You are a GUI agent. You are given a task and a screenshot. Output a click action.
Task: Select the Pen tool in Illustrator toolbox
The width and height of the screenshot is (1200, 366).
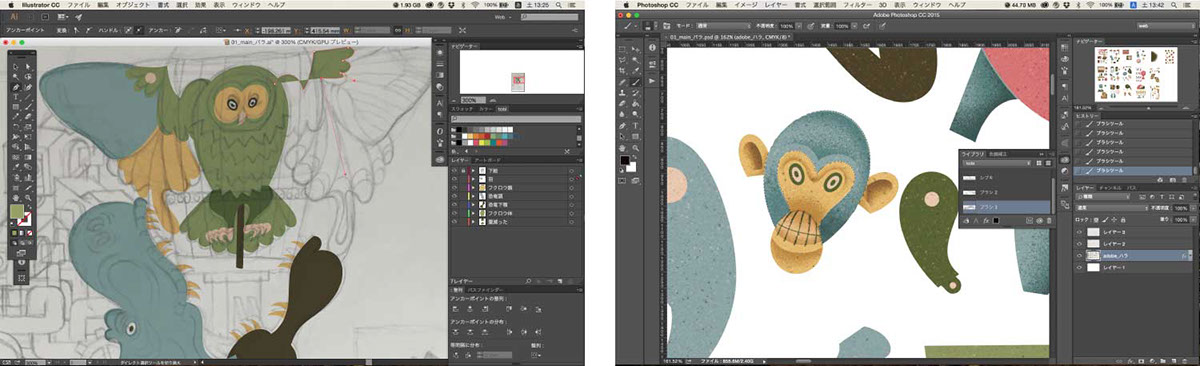point(15,87)
